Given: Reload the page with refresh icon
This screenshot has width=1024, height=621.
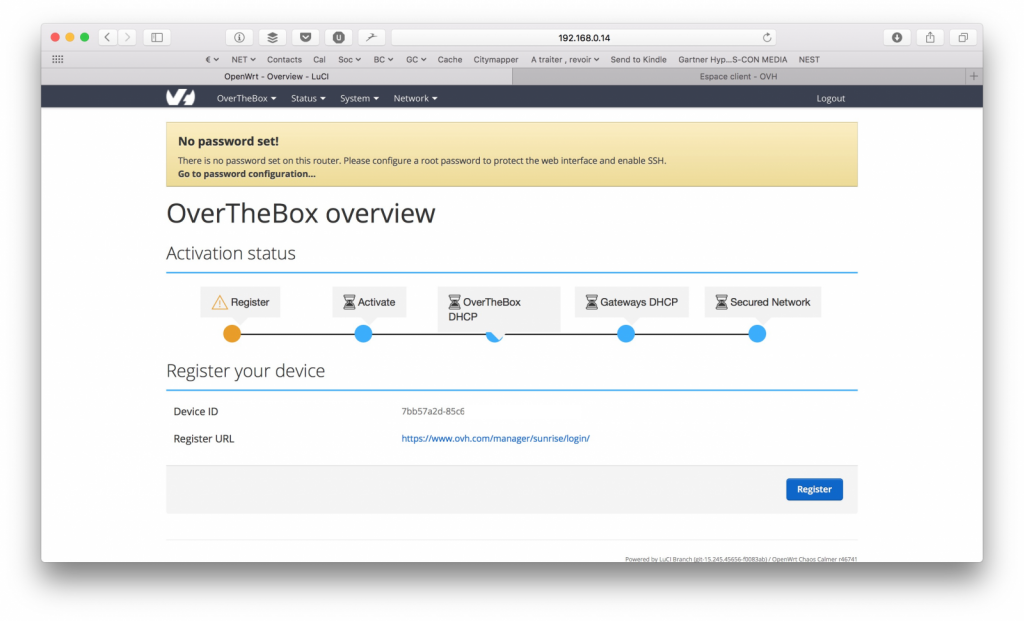Looking at the screenshot, I should coord(767,37).
